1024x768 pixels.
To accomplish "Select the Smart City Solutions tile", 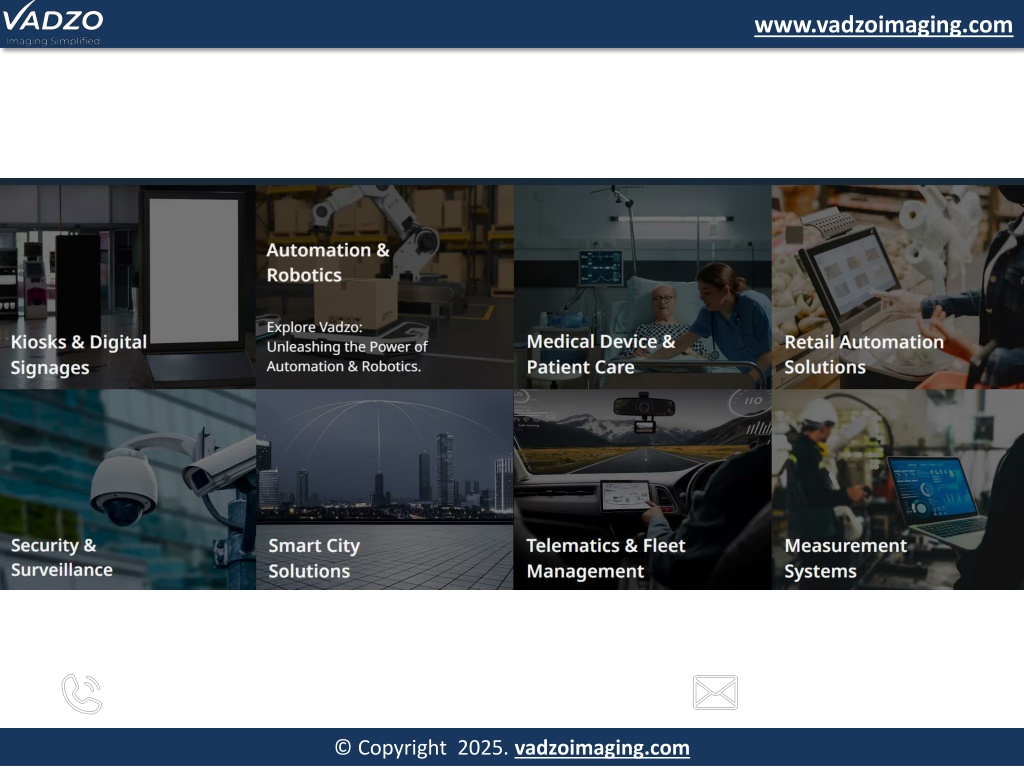I will [x=385, y=489].
